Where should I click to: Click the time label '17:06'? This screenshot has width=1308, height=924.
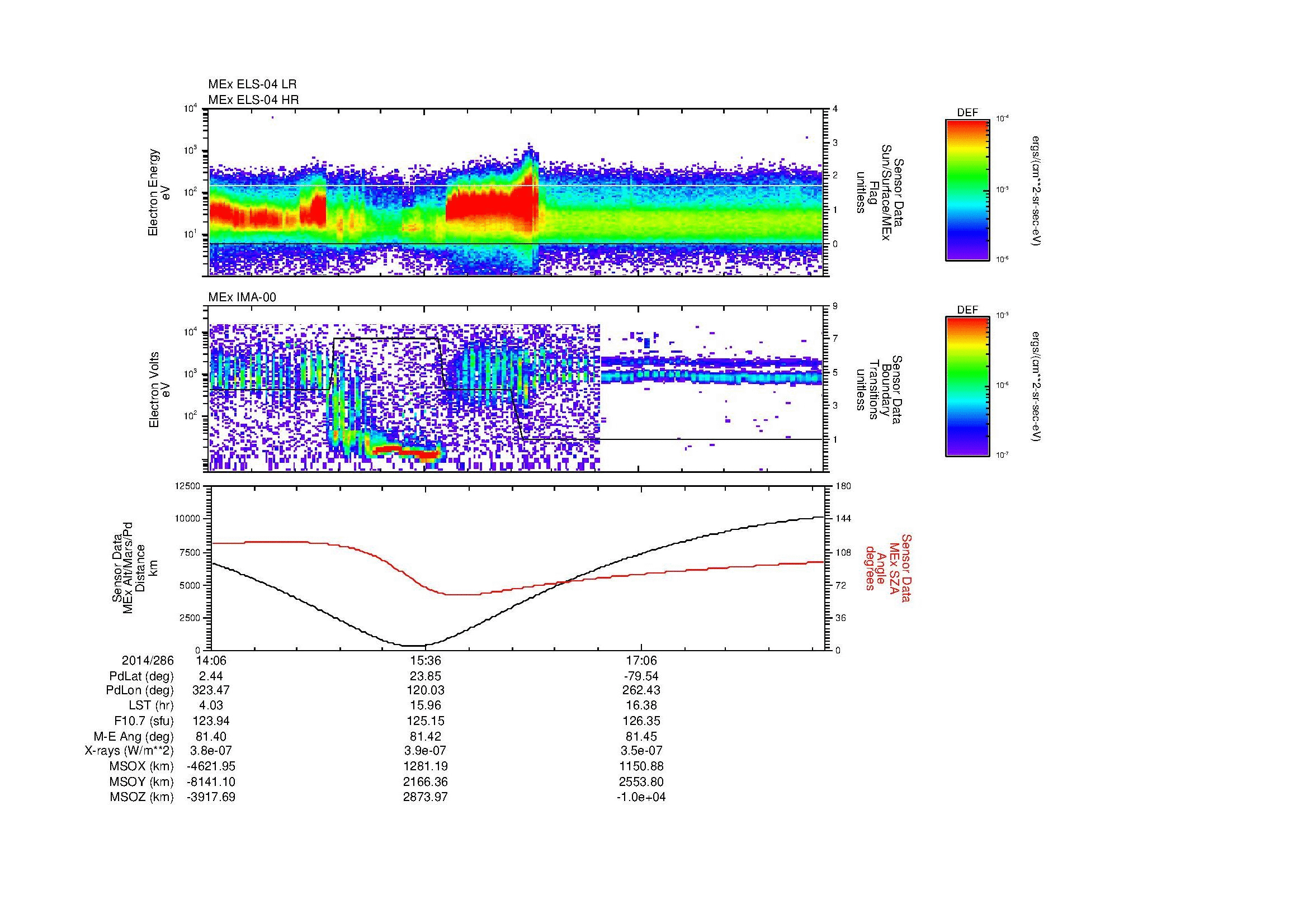pyautogui.click(x=641, y=660)
